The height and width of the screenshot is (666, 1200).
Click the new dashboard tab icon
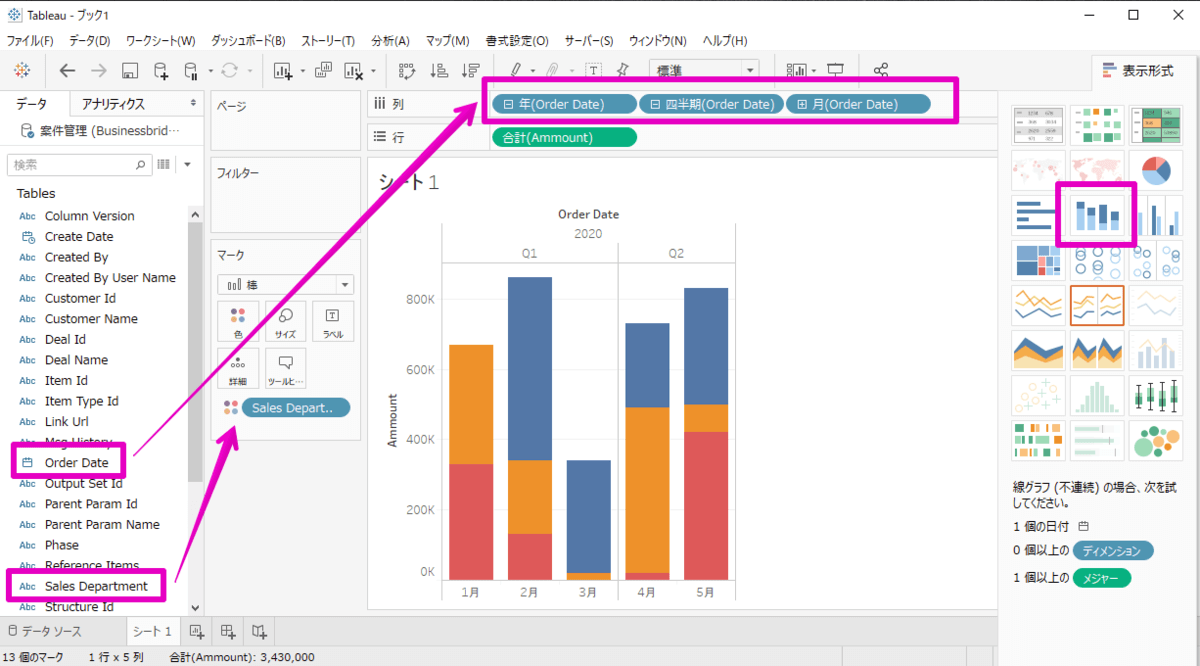[228, 631]
